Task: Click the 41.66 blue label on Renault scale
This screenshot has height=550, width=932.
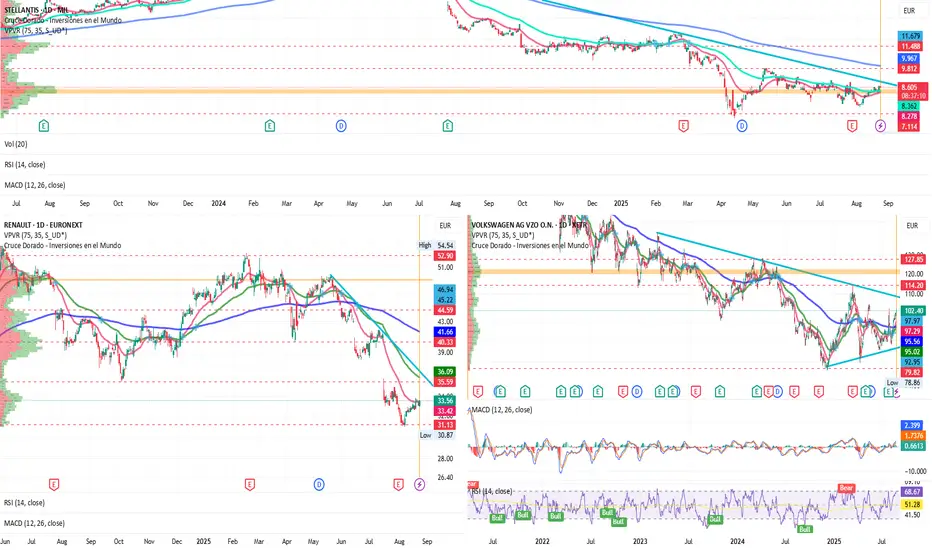Action: point(445,332)
